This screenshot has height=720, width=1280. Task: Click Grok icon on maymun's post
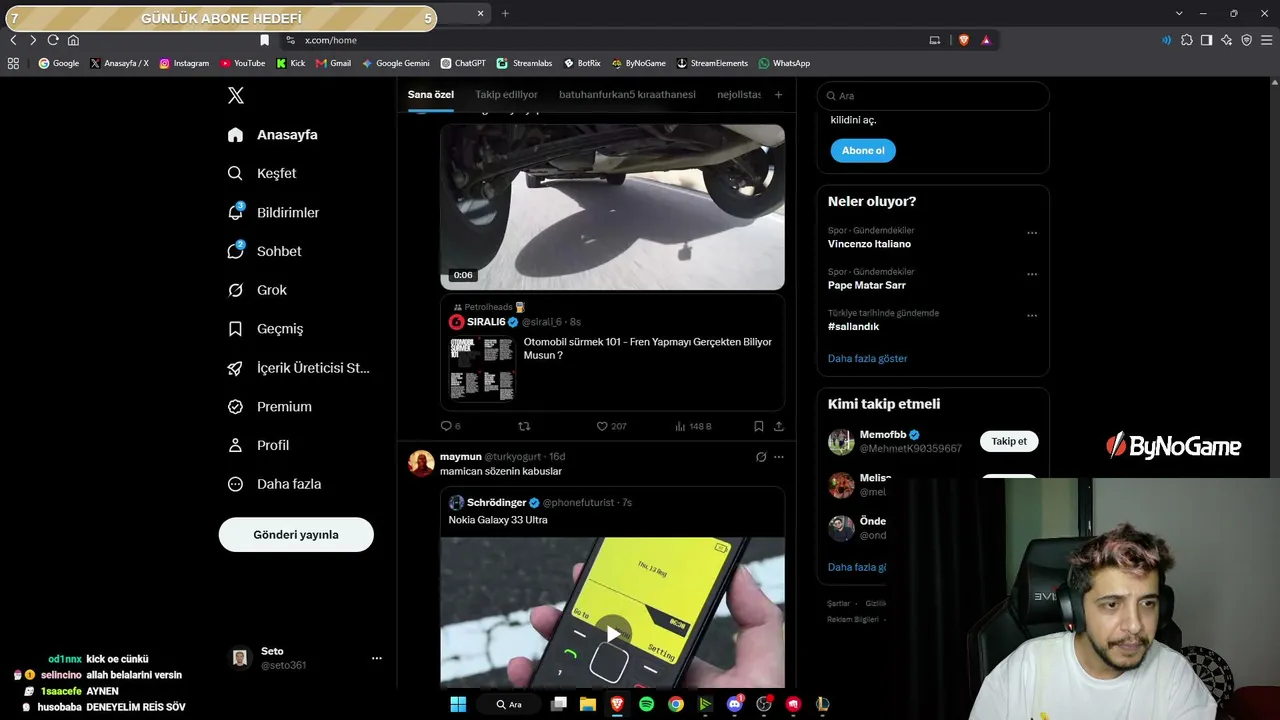pyautogui.click(x=761, y=457)
